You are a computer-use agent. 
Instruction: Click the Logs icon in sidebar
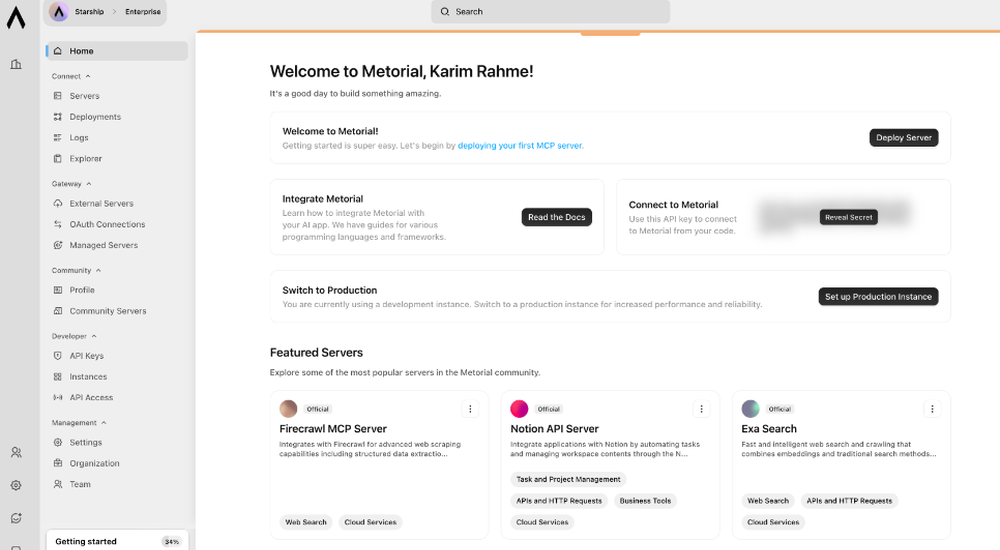pyautogui.click(x=58, y=138)
